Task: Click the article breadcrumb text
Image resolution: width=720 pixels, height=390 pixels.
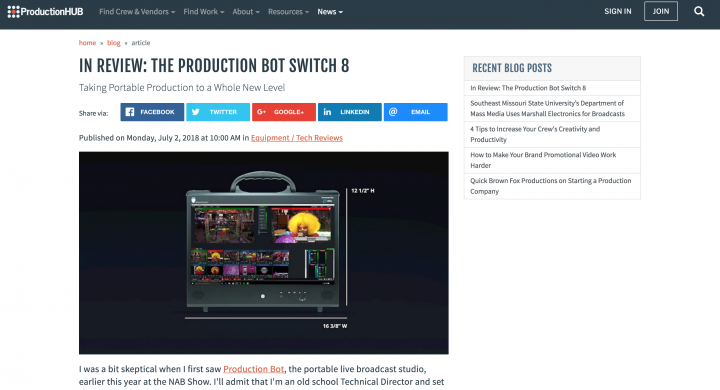Action: 141,43
